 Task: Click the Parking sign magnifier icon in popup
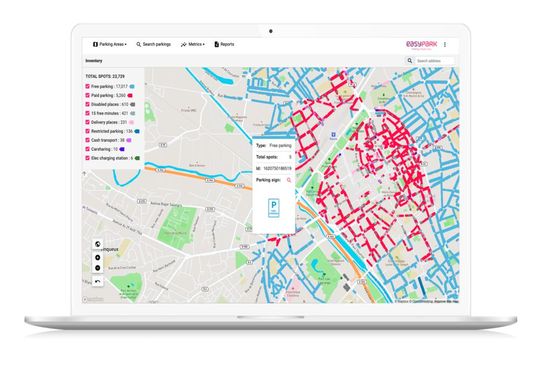coord(289,180)
